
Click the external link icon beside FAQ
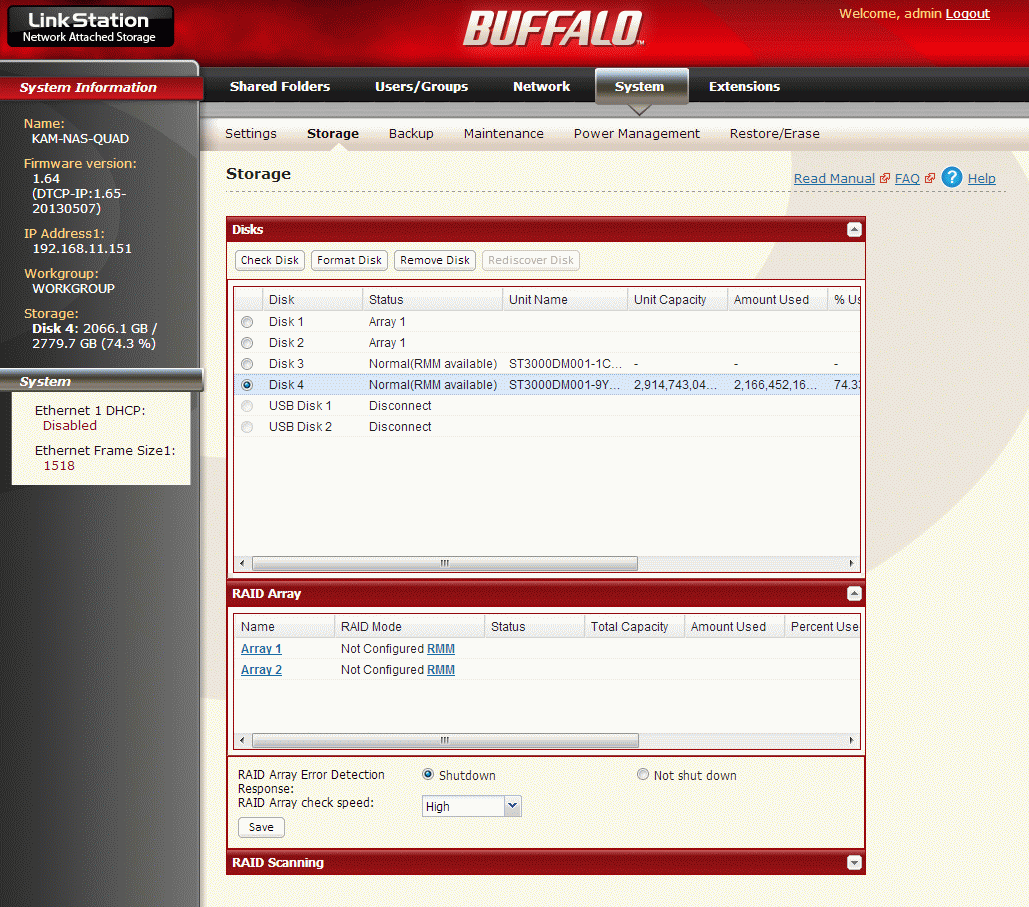929,179
